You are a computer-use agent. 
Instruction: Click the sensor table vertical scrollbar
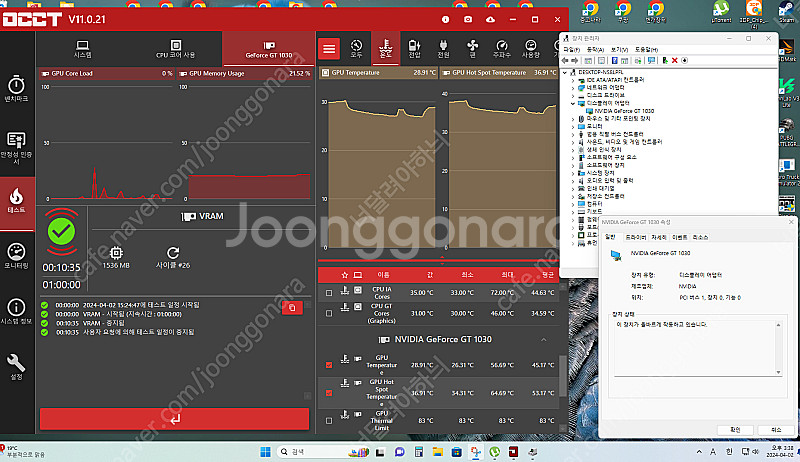pyautogui.click(x=563, y=376)
